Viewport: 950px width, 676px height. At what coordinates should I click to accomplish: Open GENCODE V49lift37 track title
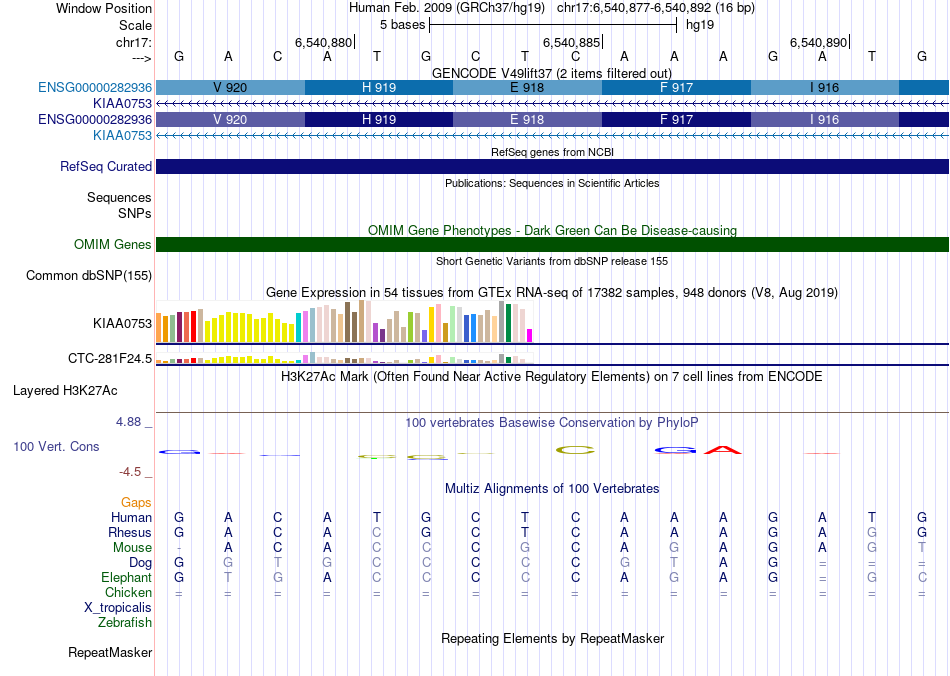(x=552, y=73)
